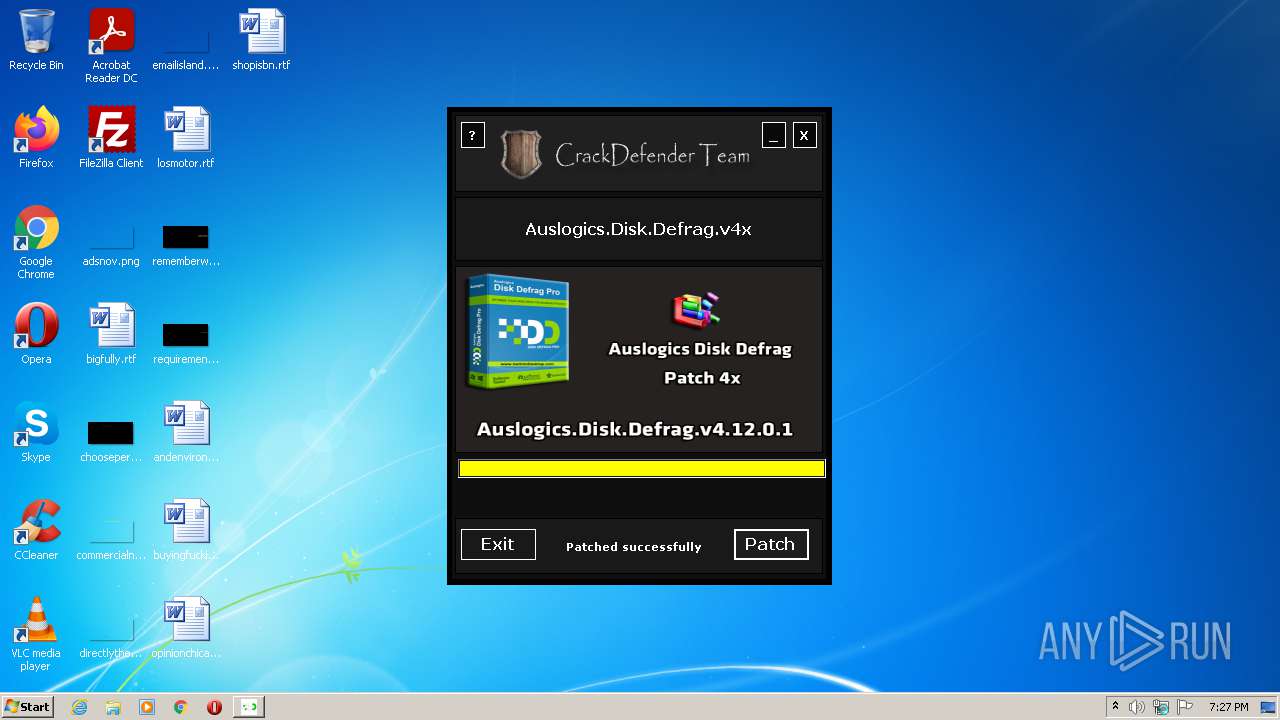Open the patcher's question mark help button
This screenshot has width=1280, height=720.
[x=473, y=135]
